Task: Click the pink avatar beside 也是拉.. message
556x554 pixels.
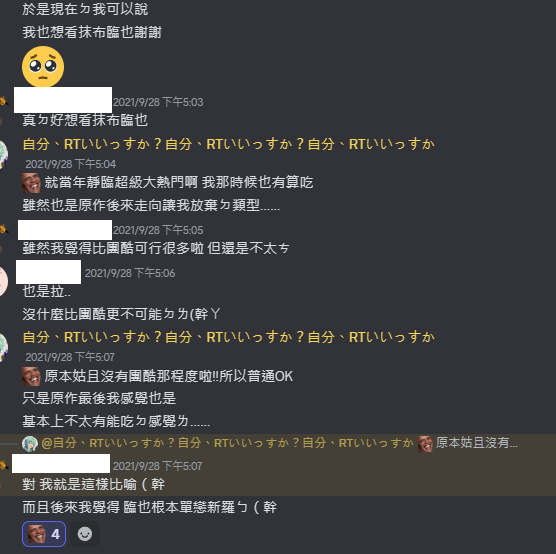Action: [3, 282]
